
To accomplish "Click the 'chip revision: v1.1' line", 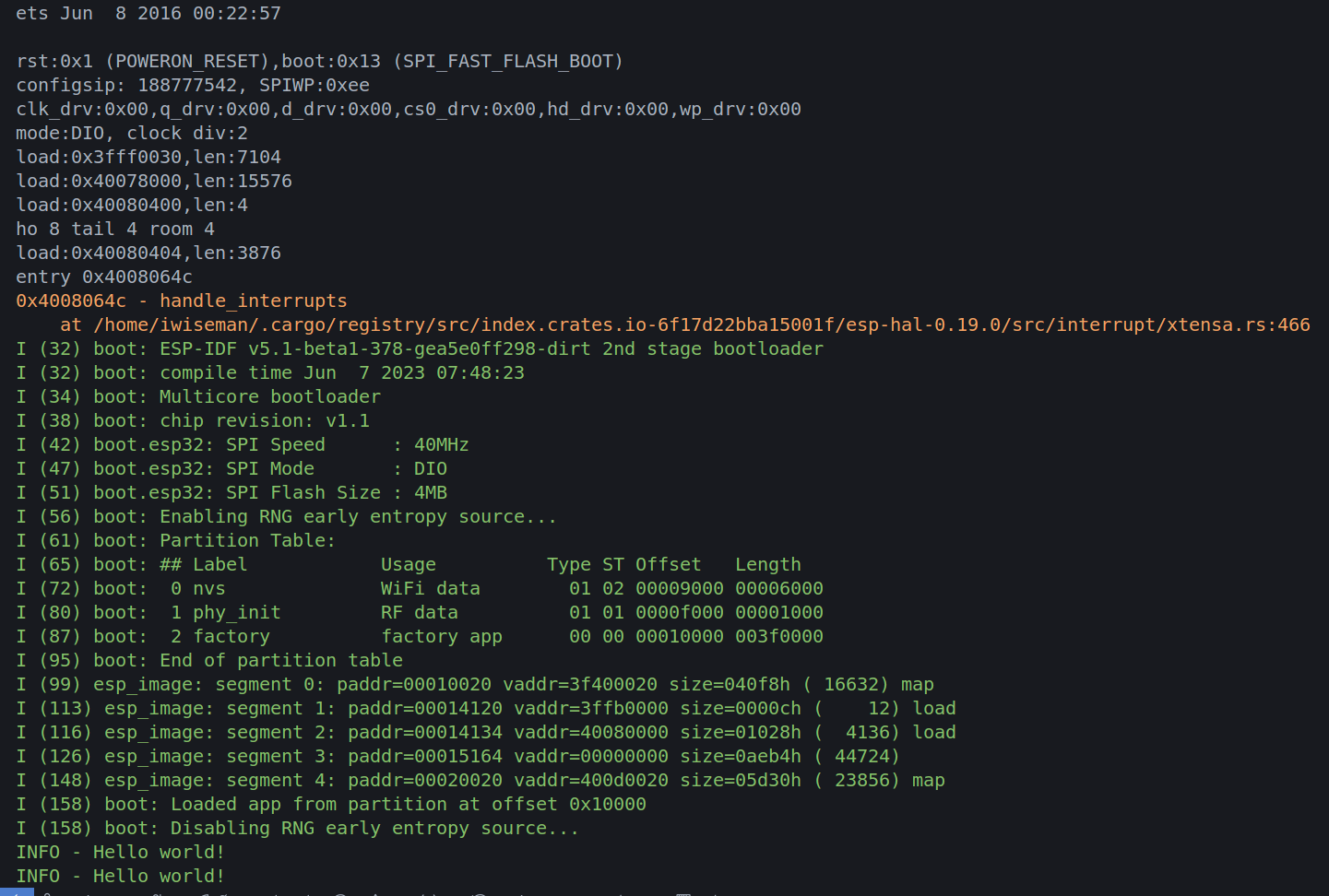I will 193,420.
